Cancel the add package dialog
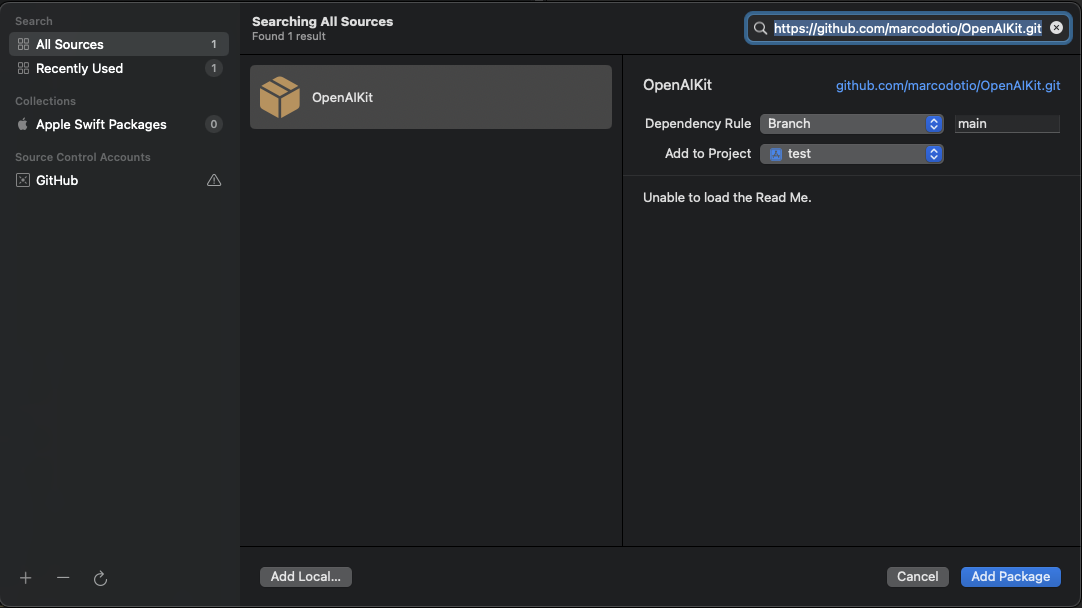 click(917, 577)
